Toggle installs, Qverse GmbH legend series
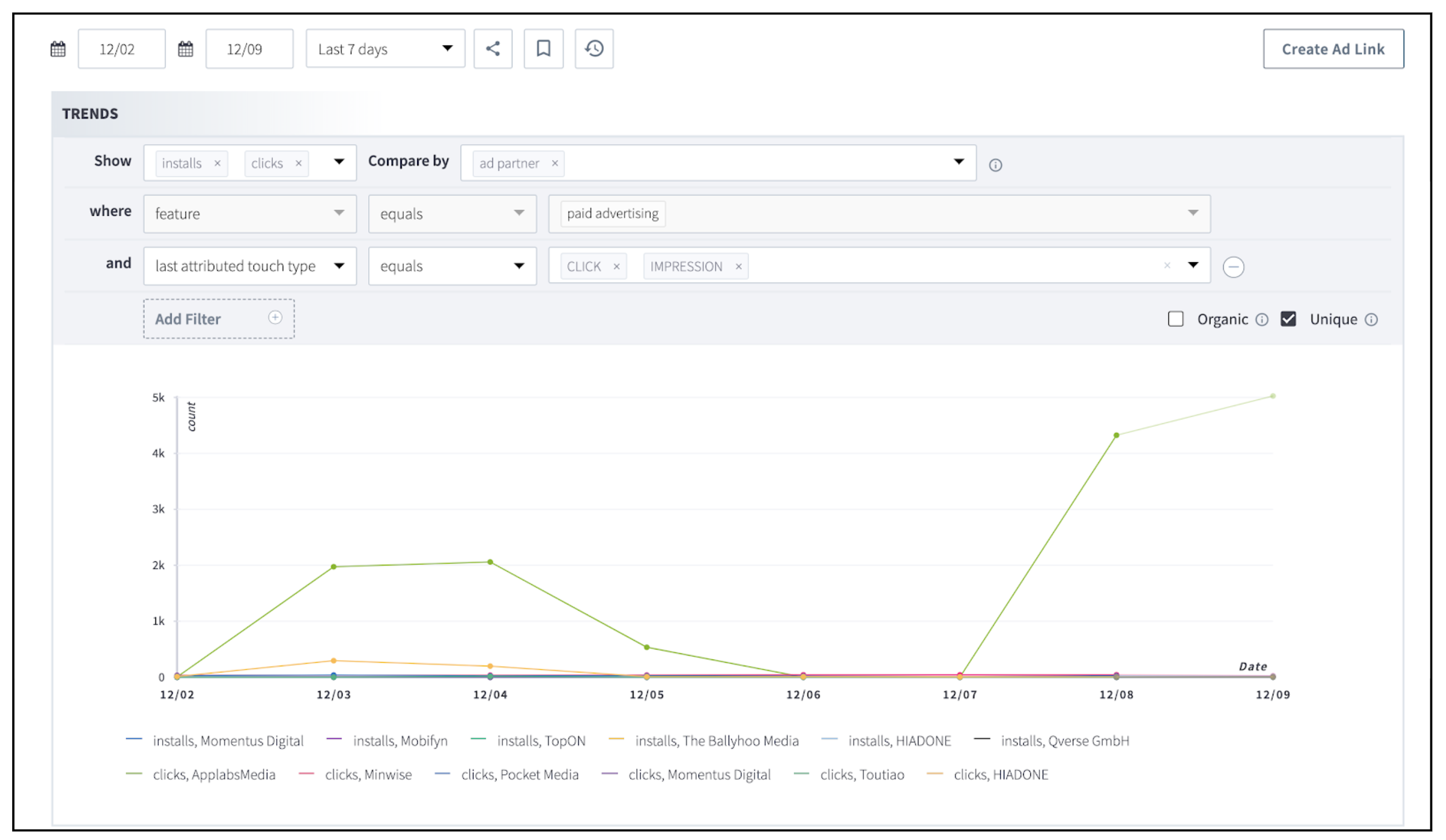The height and width of the screenshot is (840, 1446). coord(1052,741)
